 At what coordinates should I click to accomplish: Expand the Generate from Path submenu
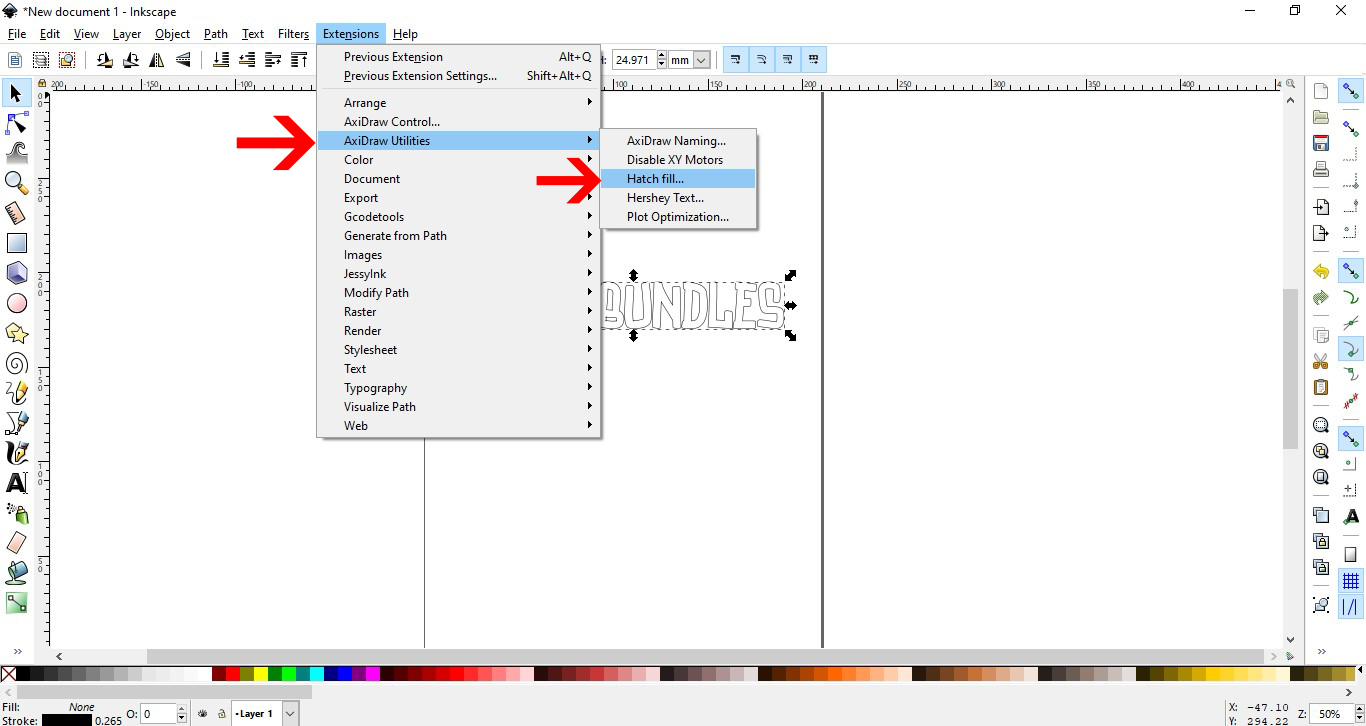click(x=459, y=236)
